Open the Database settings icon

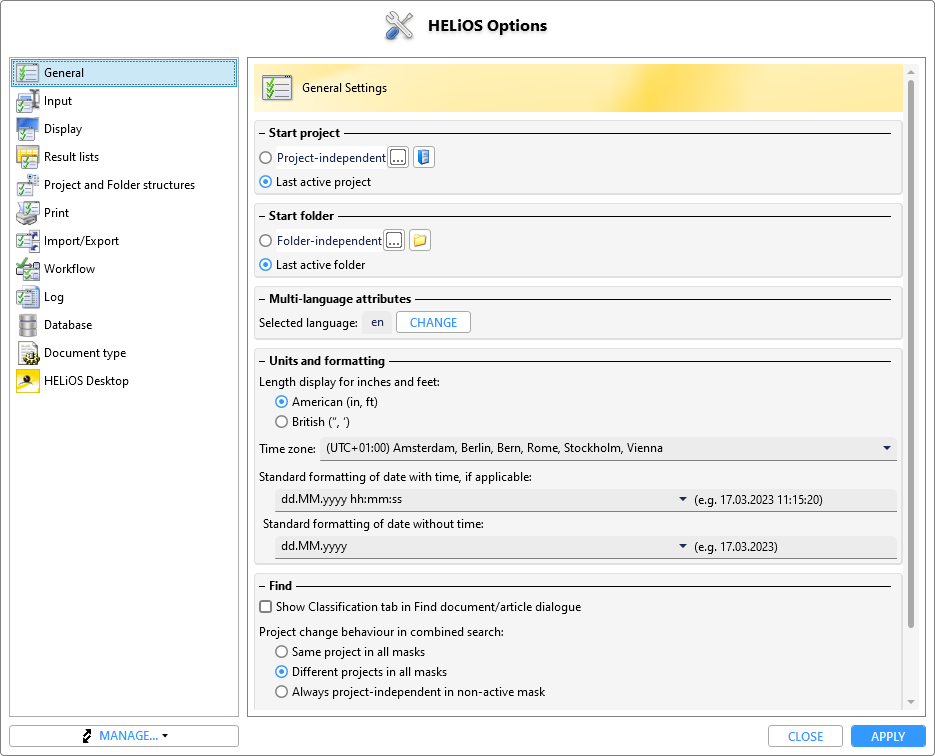coord(27,325)
